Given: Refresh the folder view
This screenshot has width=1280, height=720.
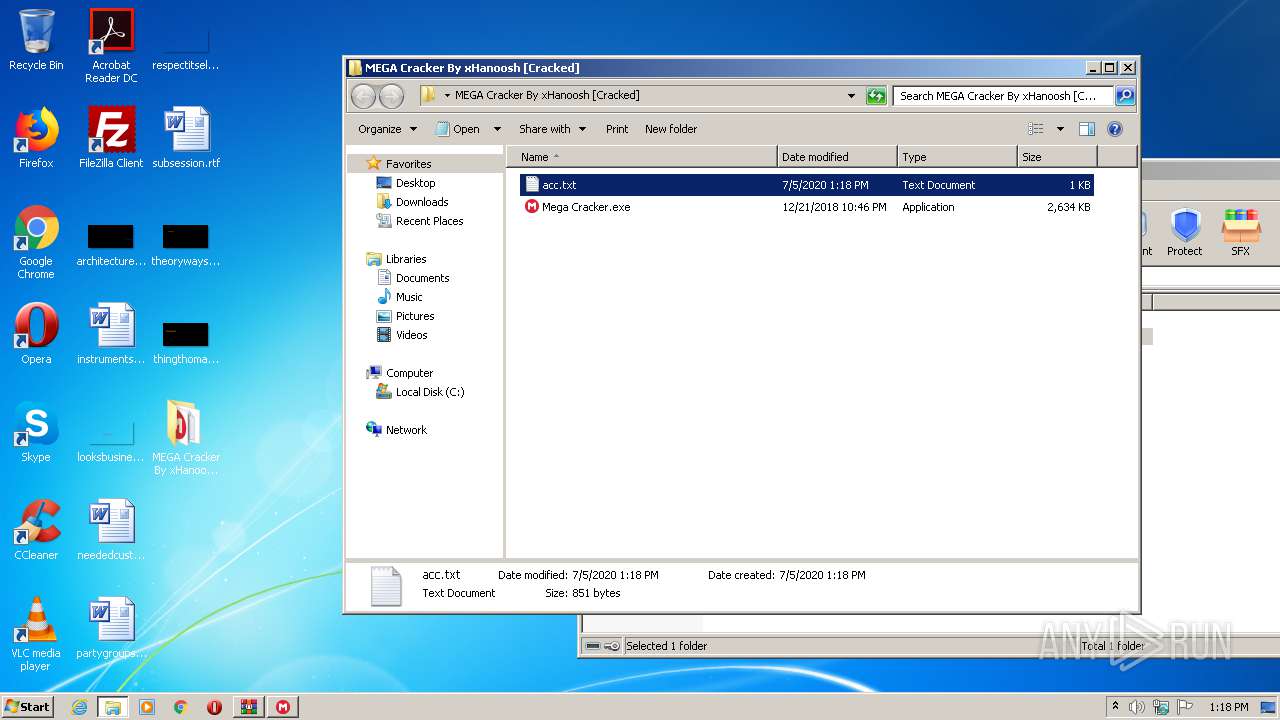Looking at the screenshot, I should tap(876, 96).
